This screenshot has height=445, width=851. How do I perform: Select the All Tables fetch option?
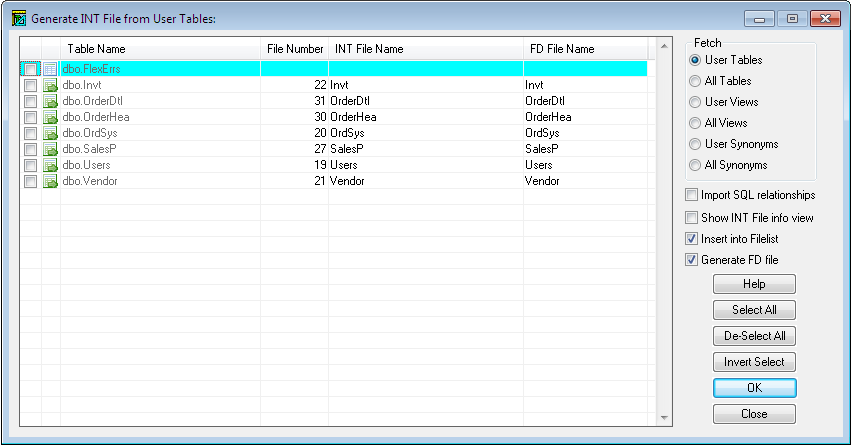tap(695, 81)
